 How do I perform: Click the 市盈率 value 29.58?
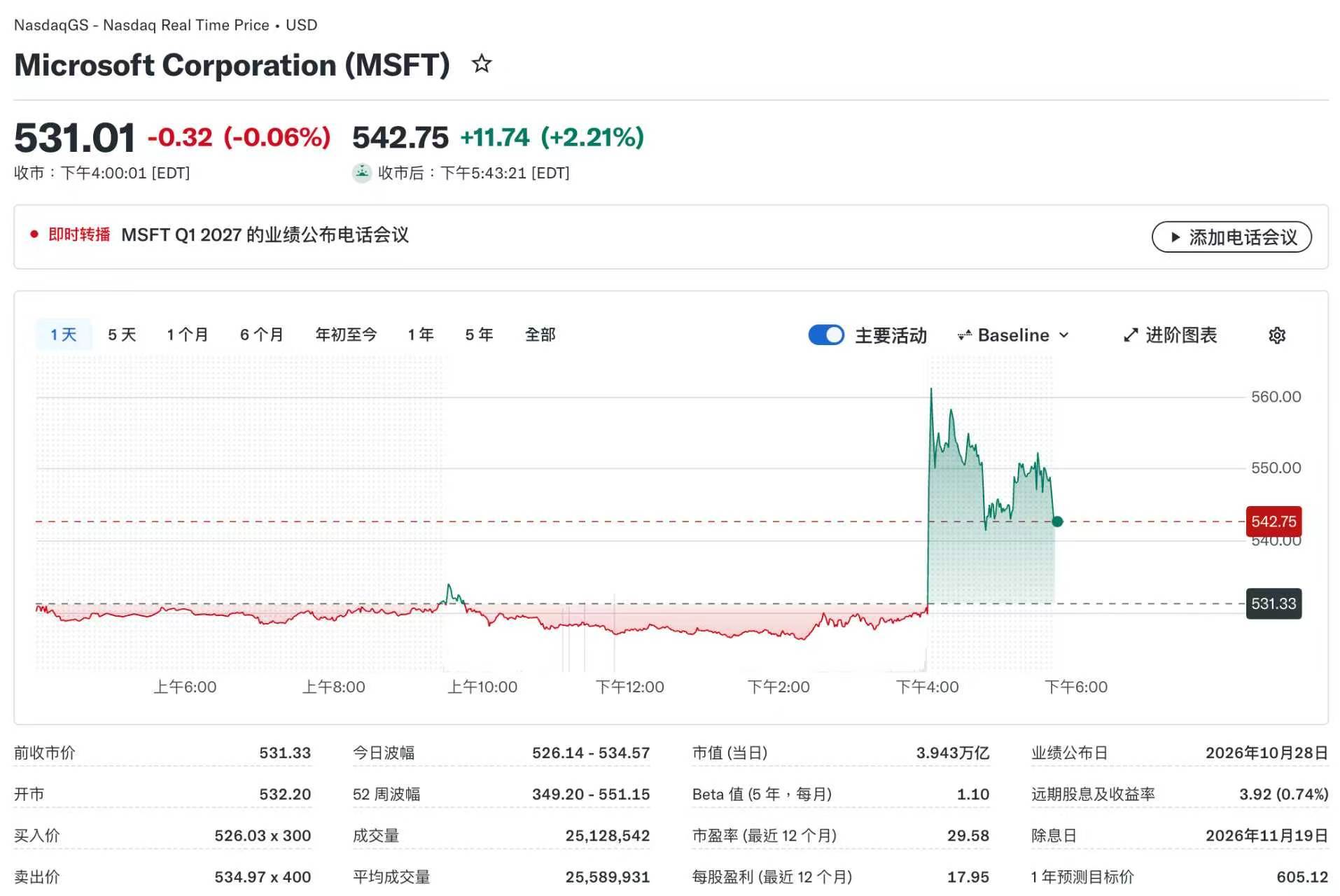click(968, 835)
